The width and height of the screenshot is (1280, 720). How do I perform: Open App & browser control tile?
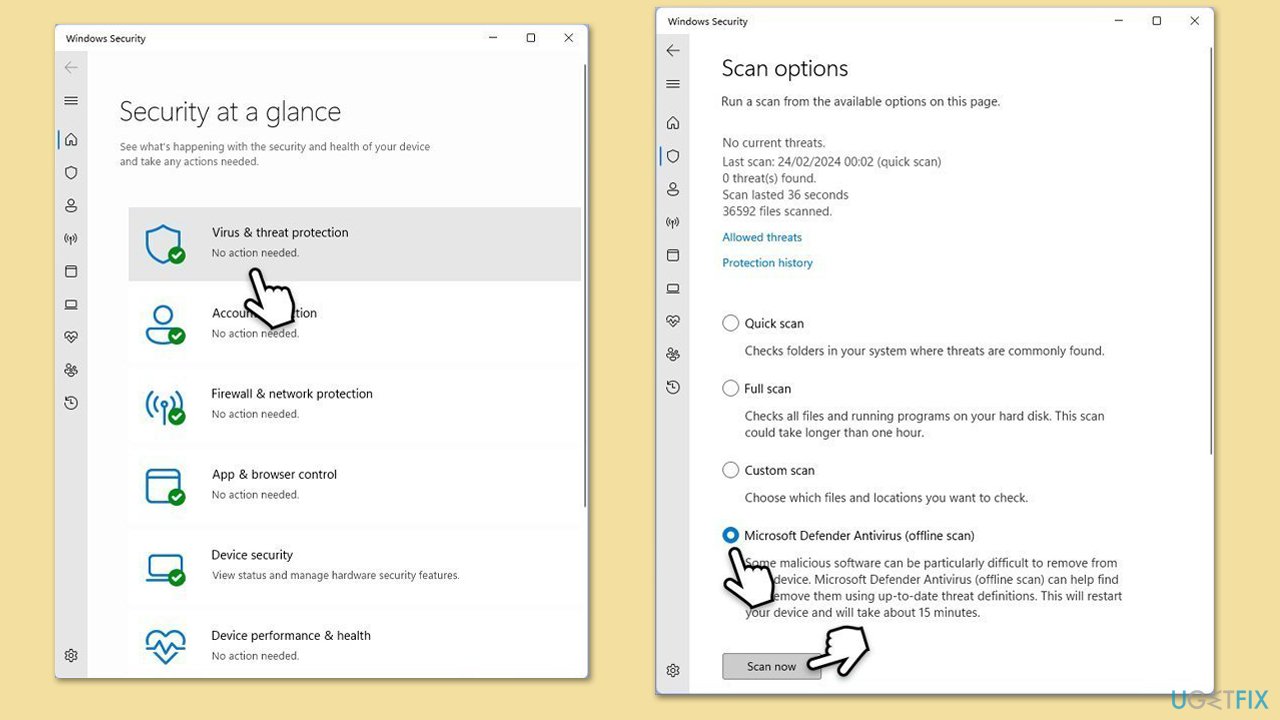[x=355, y=485]
